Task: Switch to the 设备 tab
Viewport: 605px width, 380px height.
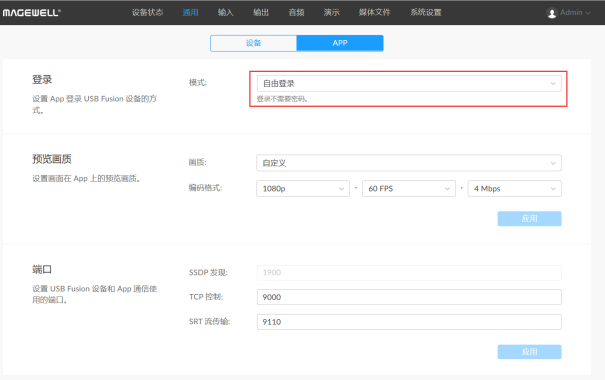Action: pos(253,43)
